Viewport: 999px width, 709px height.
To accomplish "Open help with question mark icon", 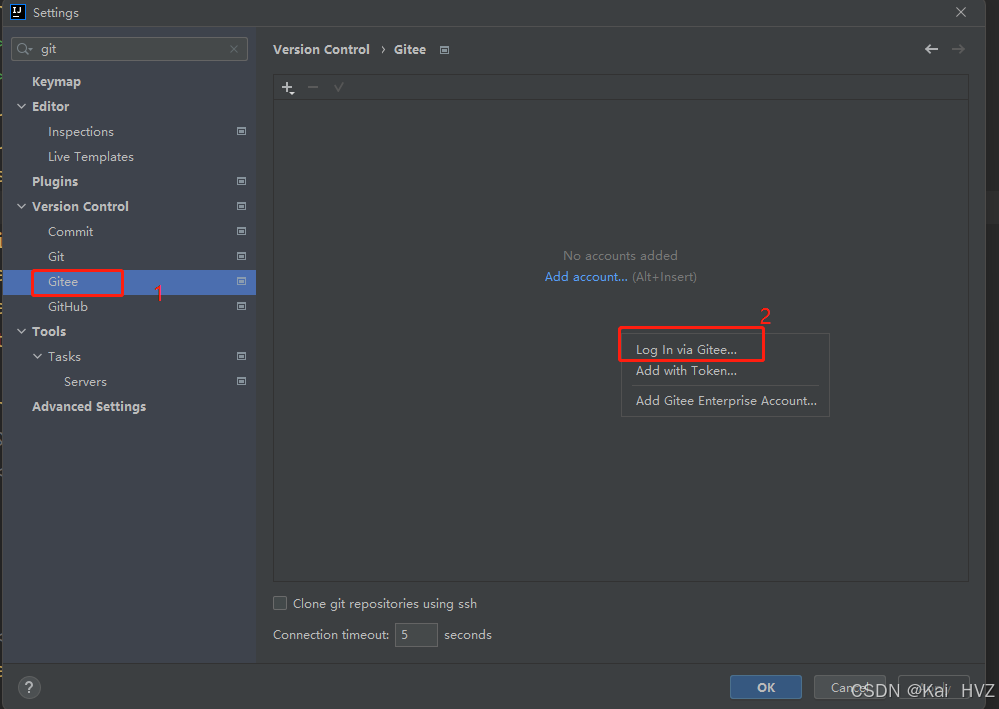I will tap(29, 687).
